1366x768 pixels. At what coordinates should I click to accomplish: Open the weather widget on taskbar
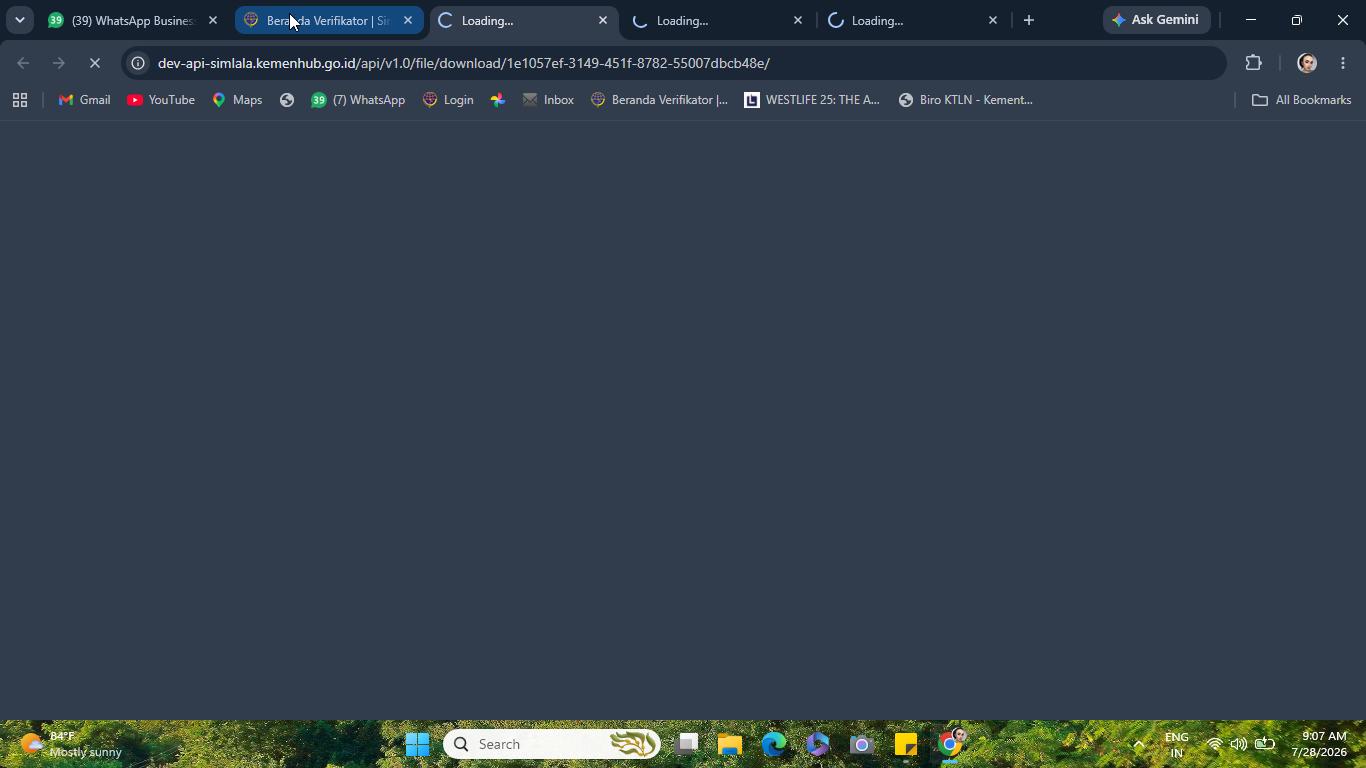[x=72, y=744]
